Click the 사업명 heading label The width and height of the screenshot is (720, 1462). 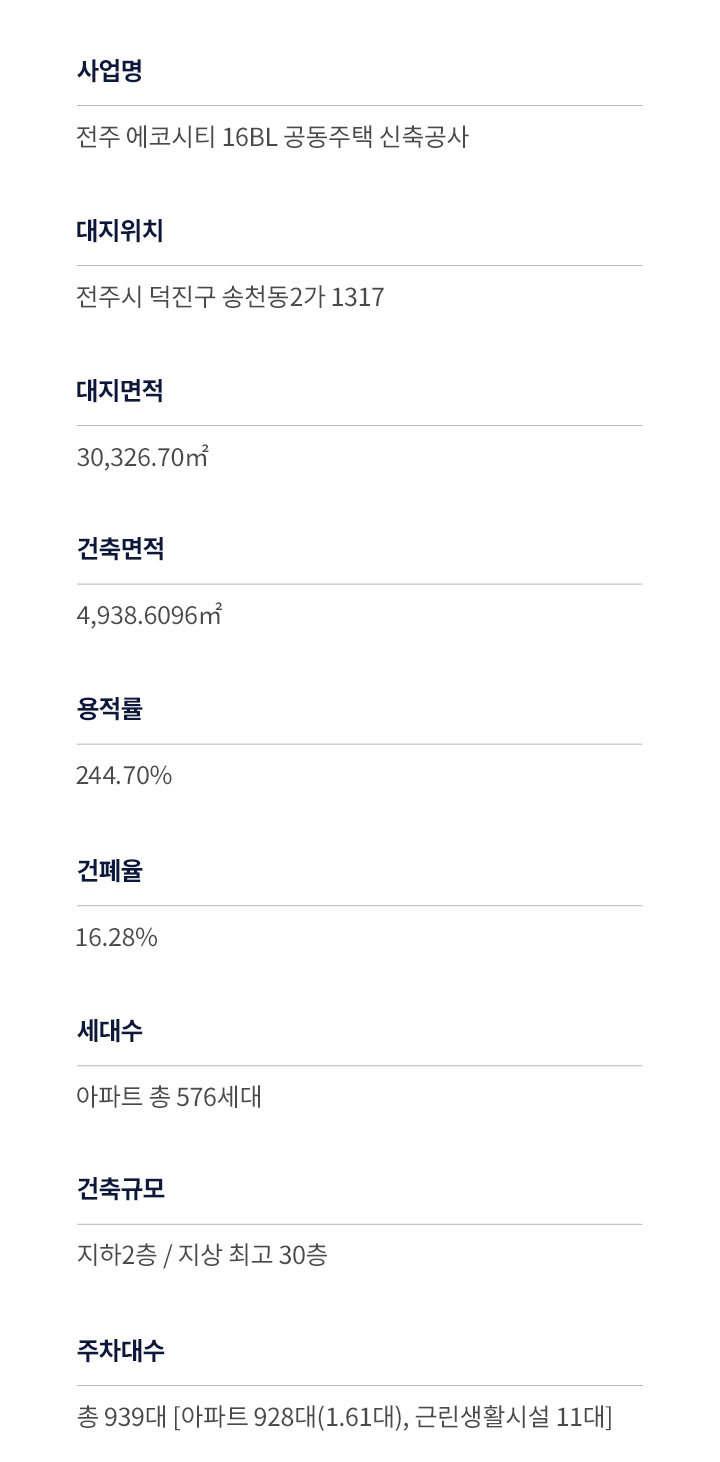pos(110,71)
